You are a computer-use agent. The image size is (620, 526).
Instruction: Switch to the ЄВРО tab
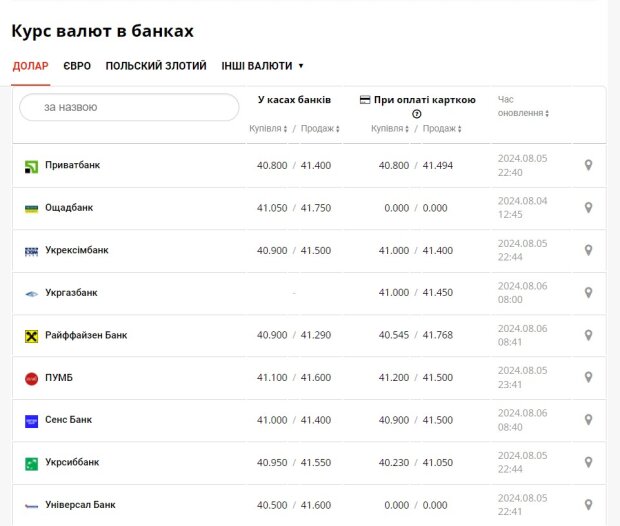[77, 66]
